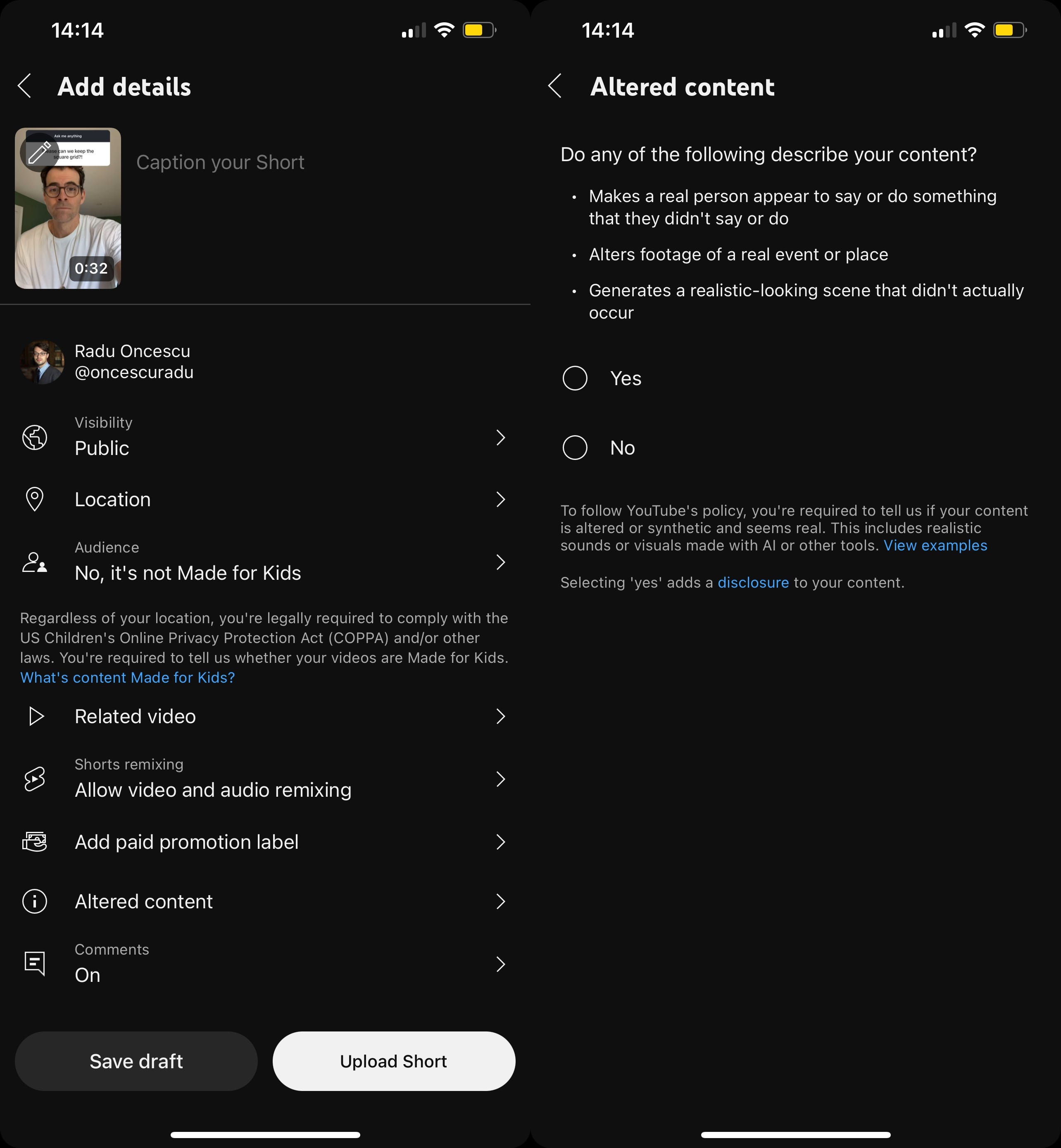Tap the Location pin icon
This screenshot has height=1148, width=1061.
[34, 499]
